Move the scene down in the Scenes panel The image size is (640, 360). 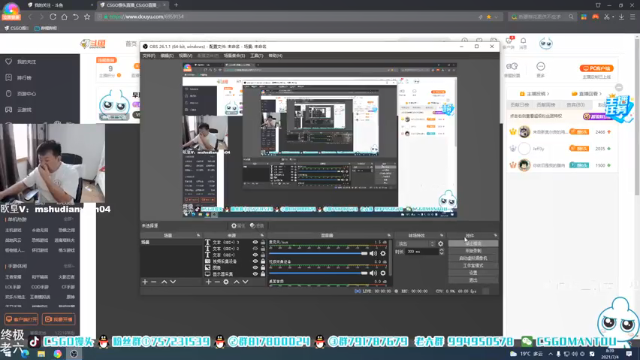tap(173, 282)
